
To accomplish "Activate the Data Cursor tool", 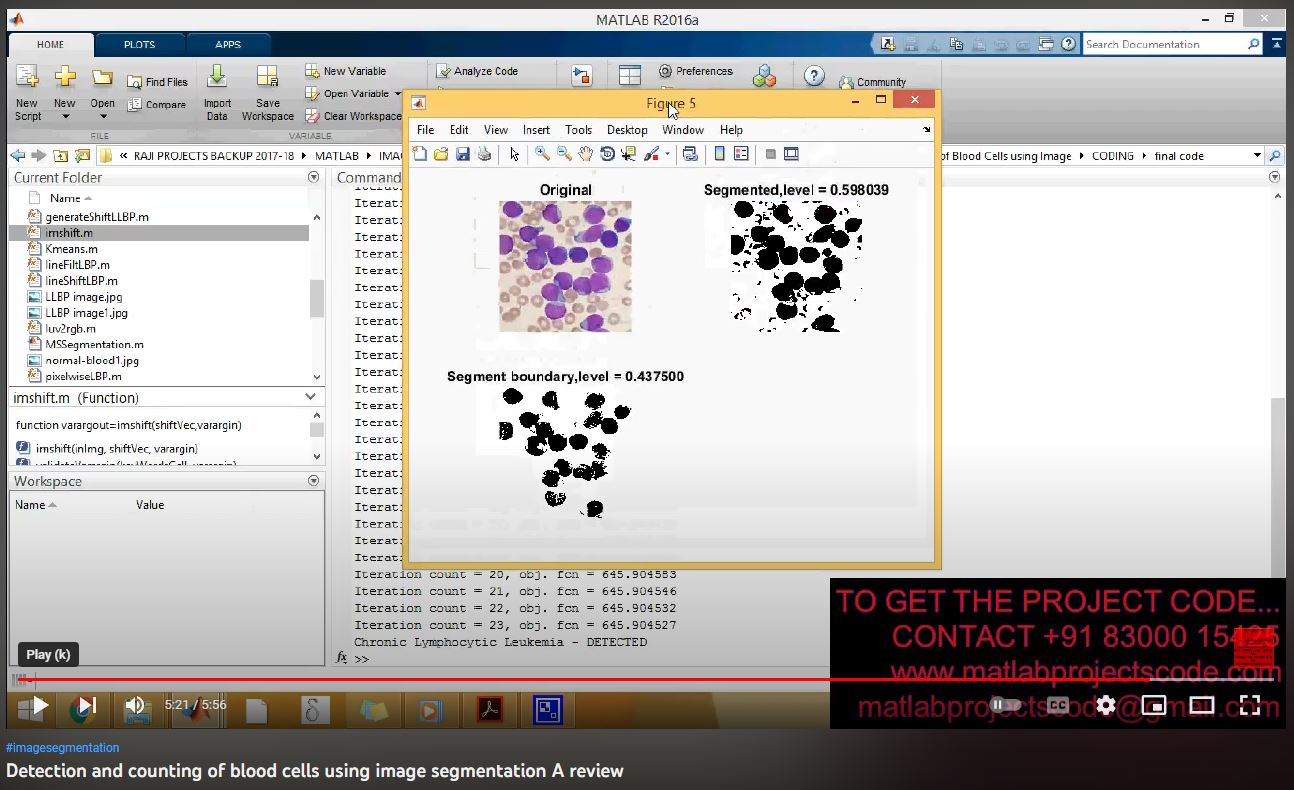I will 628,154.
